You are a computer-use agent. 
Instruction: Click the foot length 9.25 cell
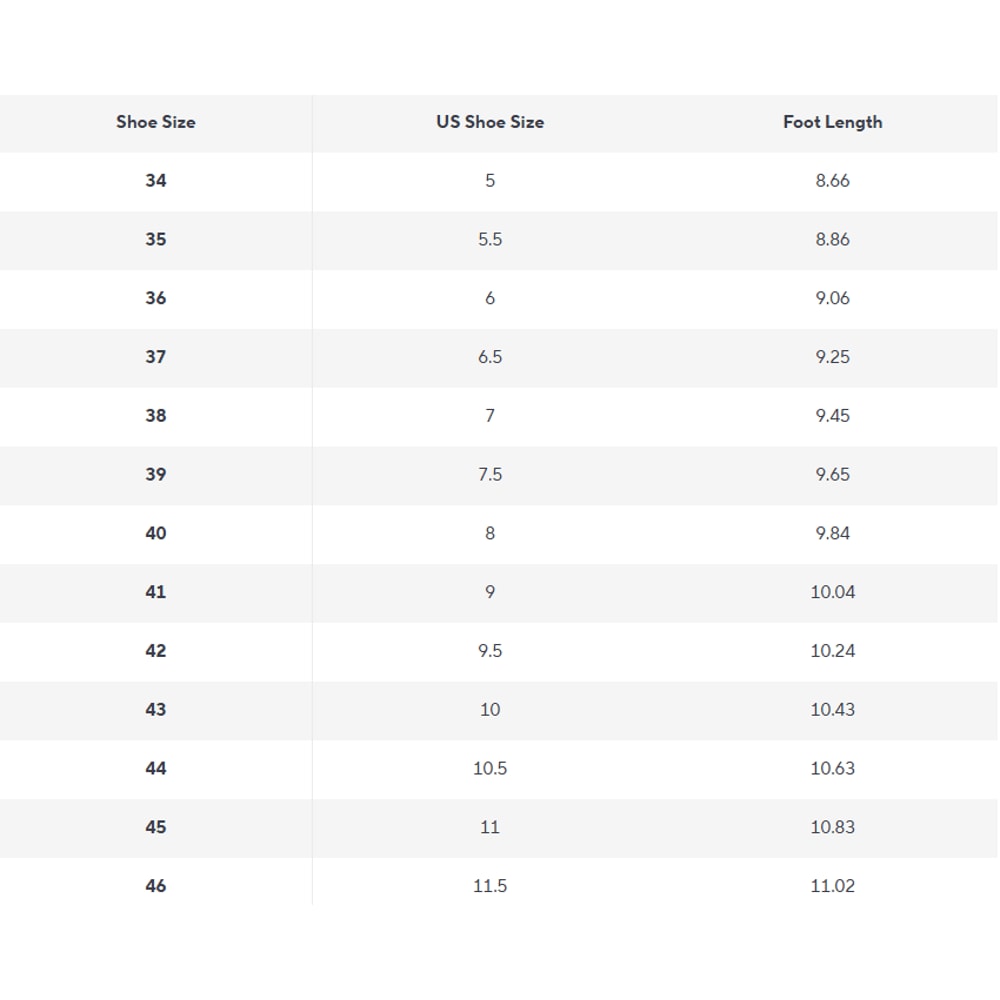832,357
